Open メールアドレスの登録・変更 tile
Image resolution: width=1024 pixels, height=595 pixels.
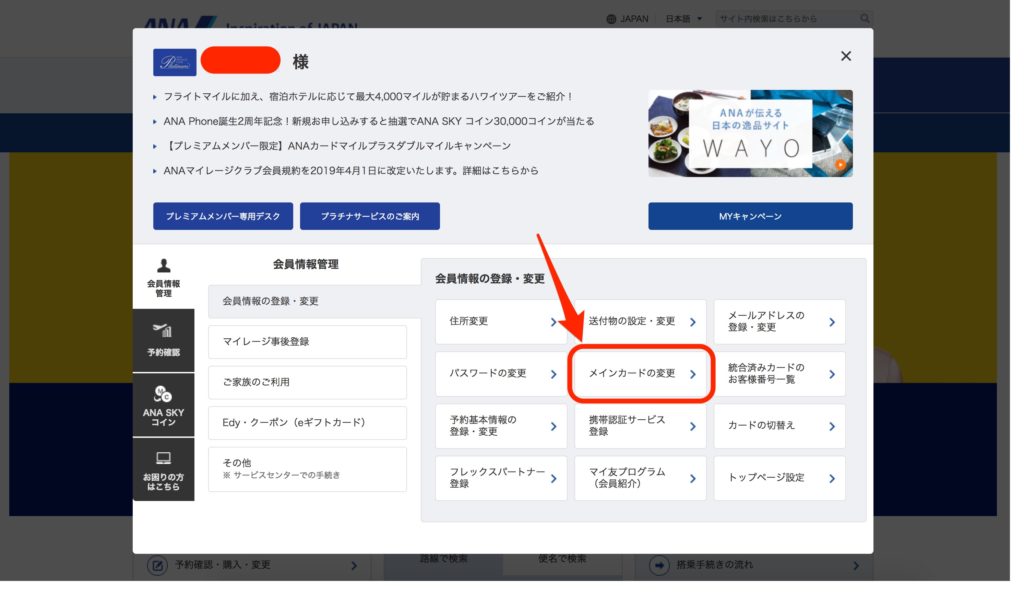click(x=779, y=321)
